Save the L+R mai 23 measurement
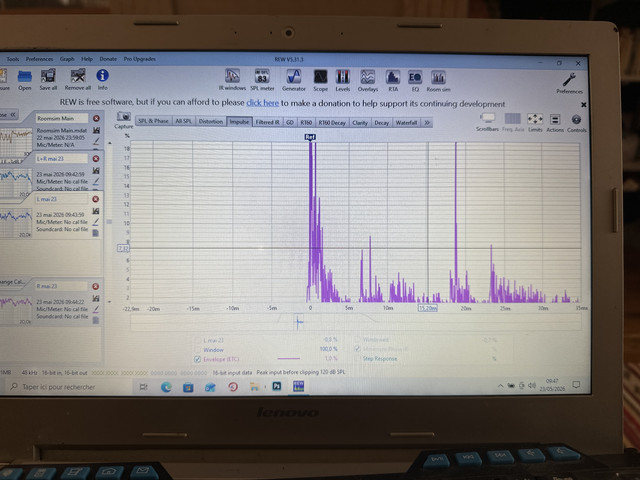This screenshot has height=480, width=640. point(96,170)
